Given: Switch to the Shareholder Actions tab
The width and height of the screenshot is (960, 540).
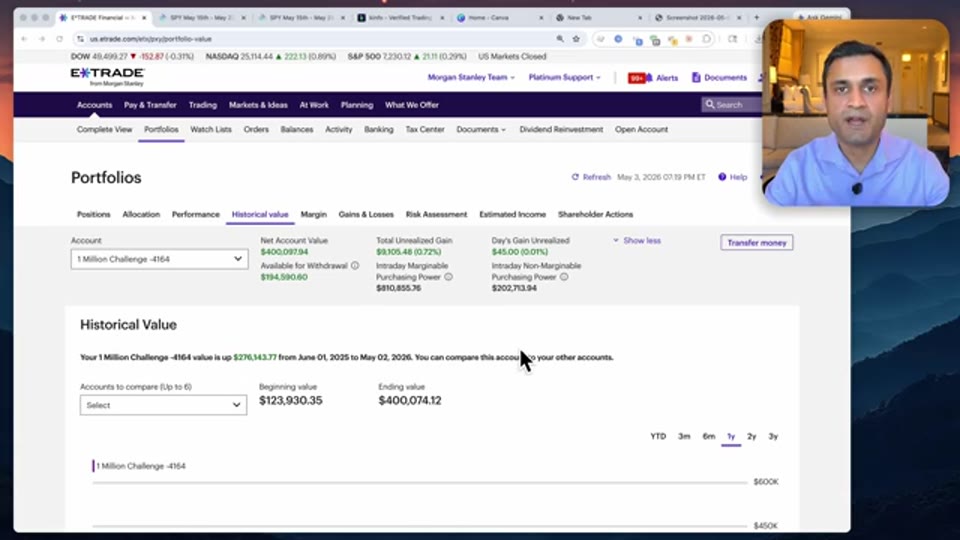Looking at the screenshot, I should [596, 215].
